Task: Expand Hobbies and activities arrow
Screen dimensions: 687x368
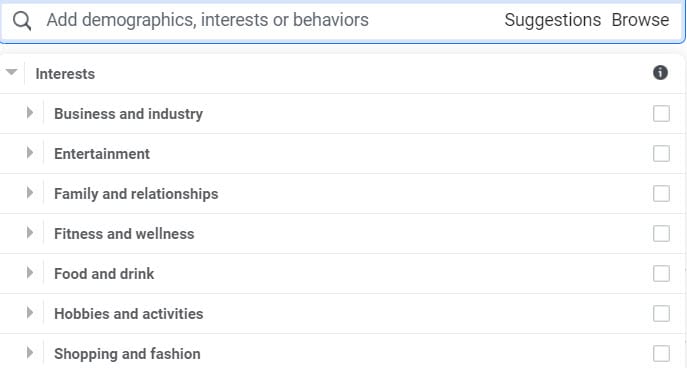Action: (x=30, y=313)
